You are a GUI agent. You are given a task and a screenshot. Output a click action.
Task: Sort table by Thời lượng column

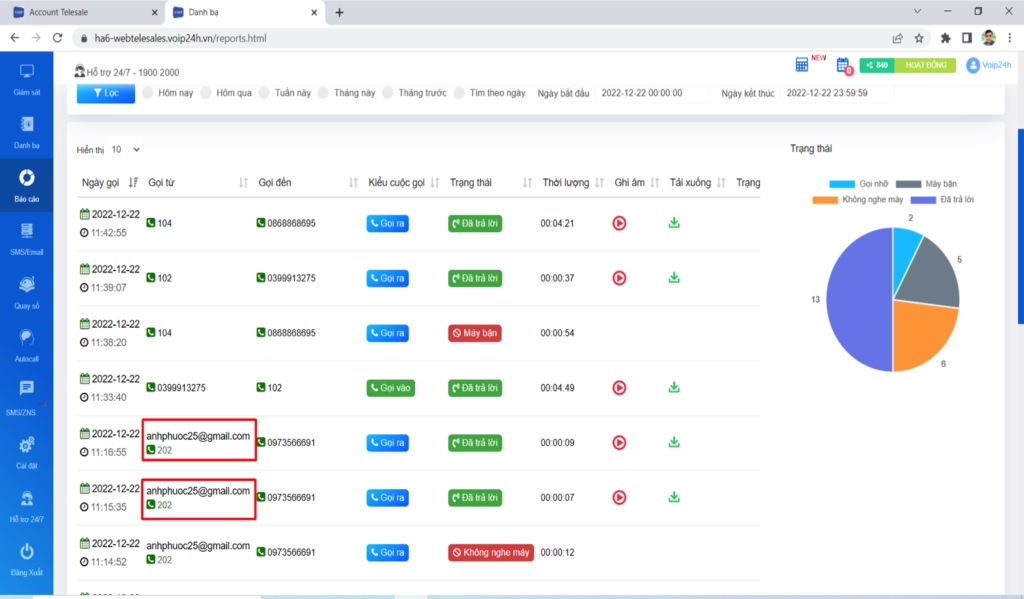pos(599,183)
